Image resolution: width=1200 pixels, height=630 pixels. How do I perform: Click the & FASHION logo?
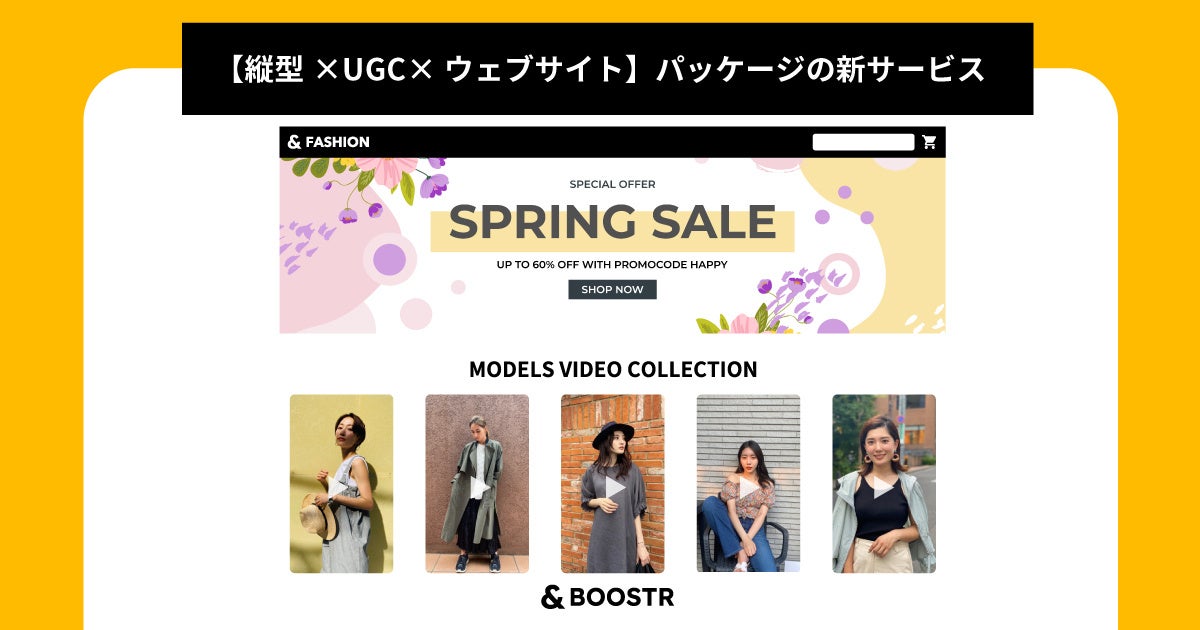[328, 142]
